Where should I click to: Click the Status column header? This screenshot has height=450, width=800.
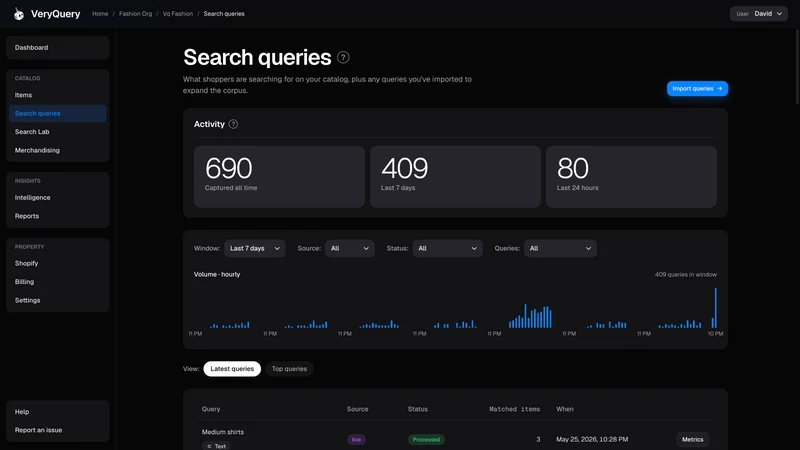click(417, 409)
